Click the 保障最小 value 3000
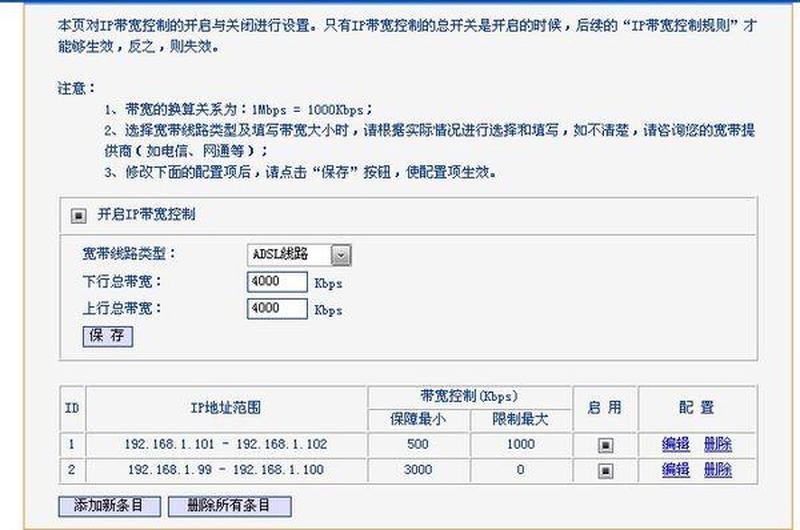 click(418, 469)
